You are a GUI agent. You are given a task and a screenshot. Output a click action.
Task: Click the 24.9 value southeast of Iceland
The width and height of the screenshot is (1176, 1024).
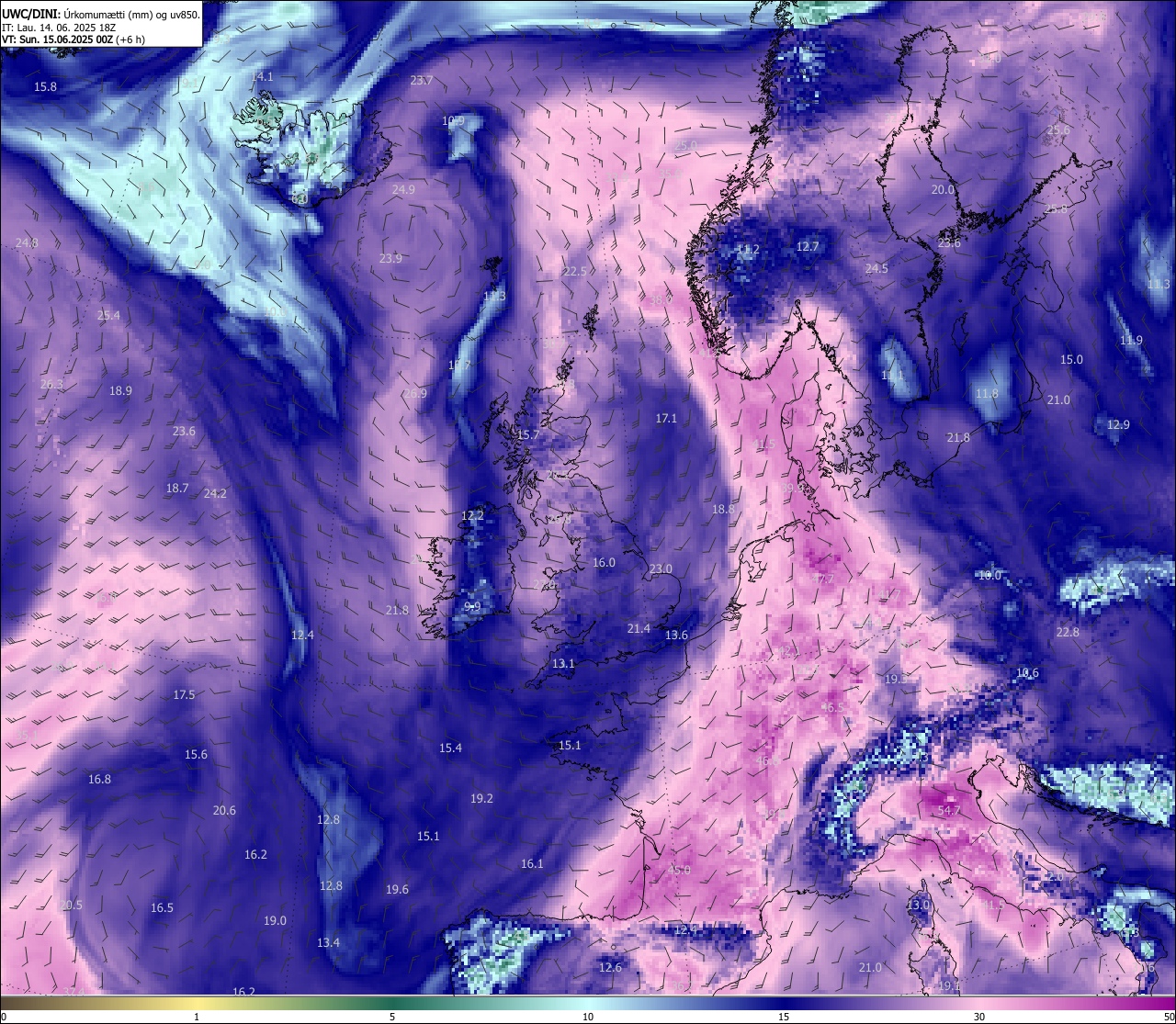tap(403, 190)
